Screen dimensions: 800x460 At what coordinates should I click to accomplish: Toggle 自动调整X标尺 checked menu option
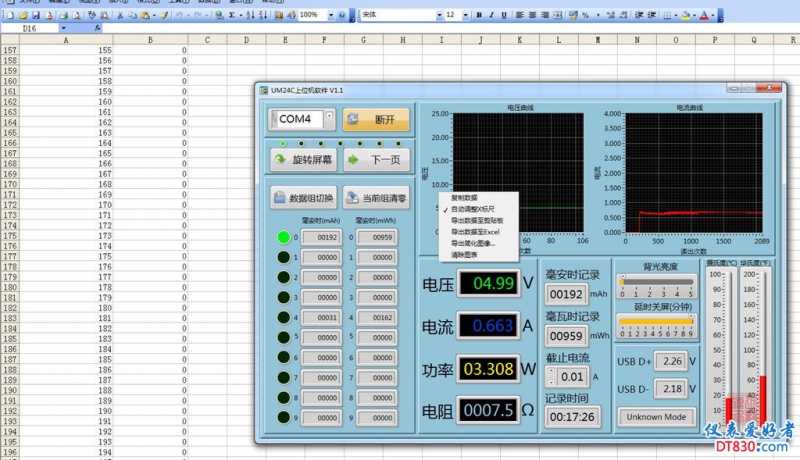(472, 208)
